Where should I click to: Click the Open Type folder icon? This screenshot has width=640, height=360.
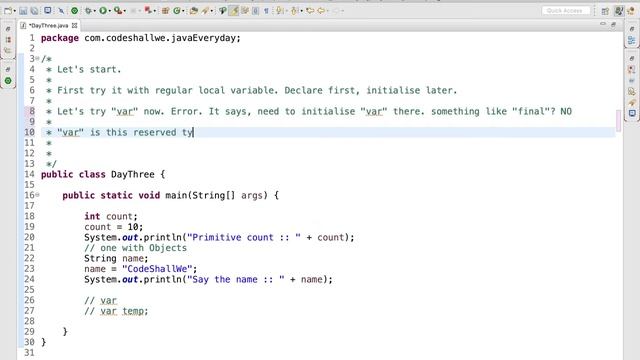(x=194, y=11)
